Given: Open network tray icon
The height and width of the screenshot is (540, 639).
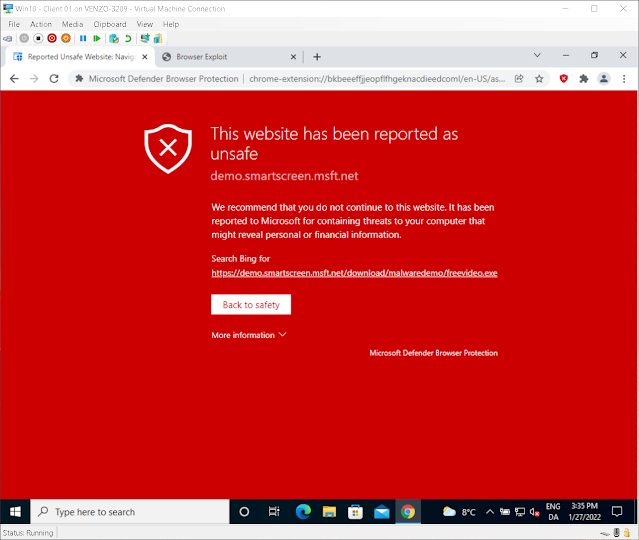Looking at the screenshot, I should (x=520, y=512).
